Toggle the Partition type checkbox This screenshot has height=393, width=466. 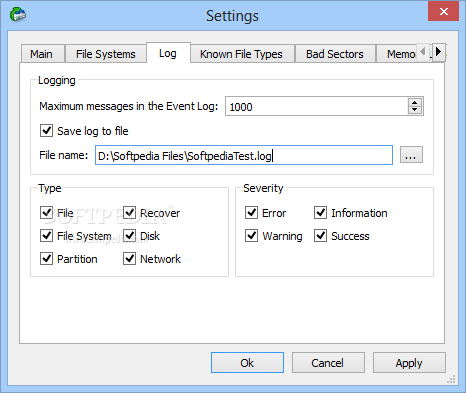click(x=46, y=259)
